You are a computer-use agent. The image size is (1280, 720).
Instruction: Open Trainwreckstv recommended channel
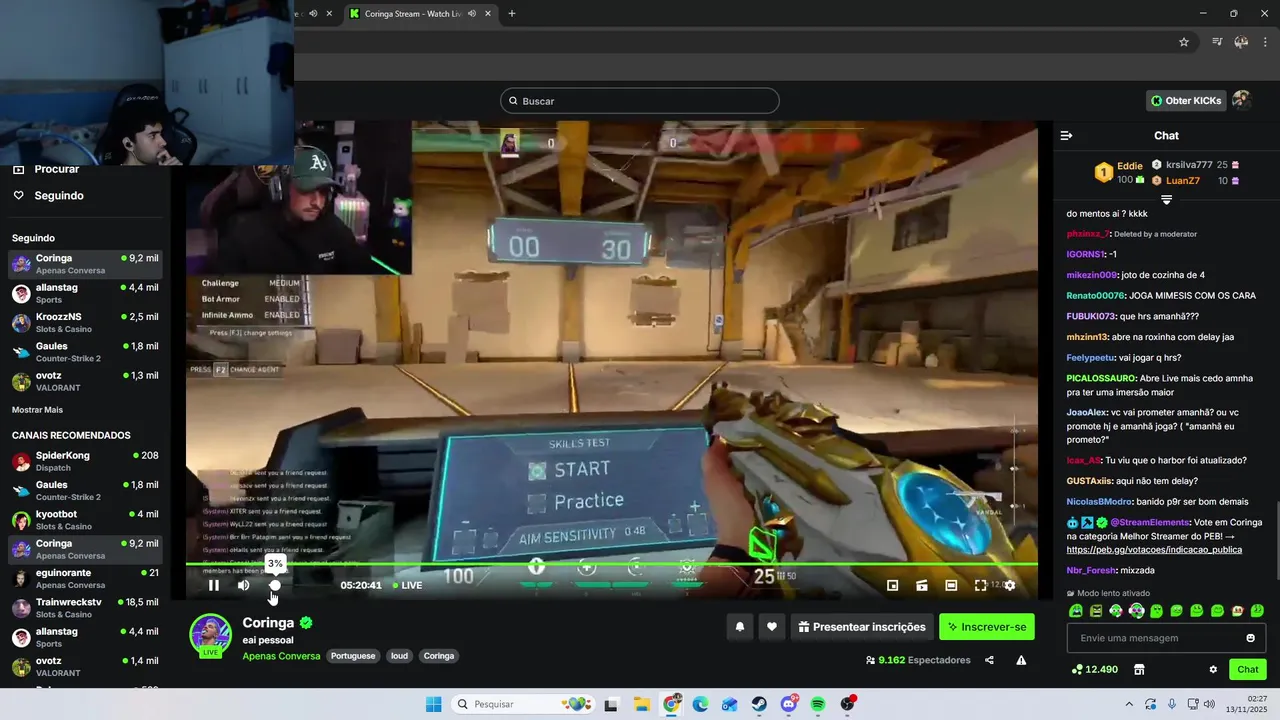coord(85,608)
